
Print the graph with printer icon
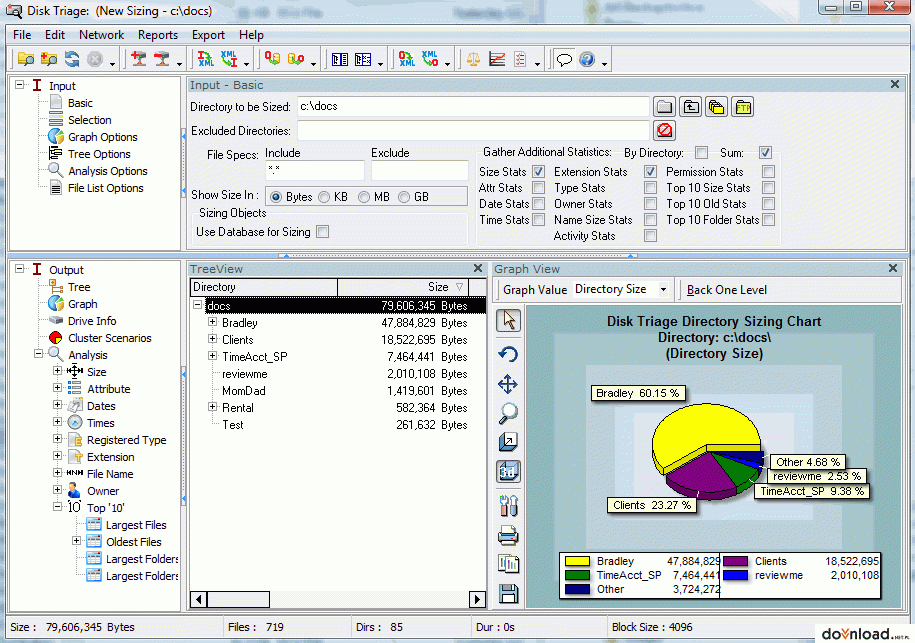[508, 535]
